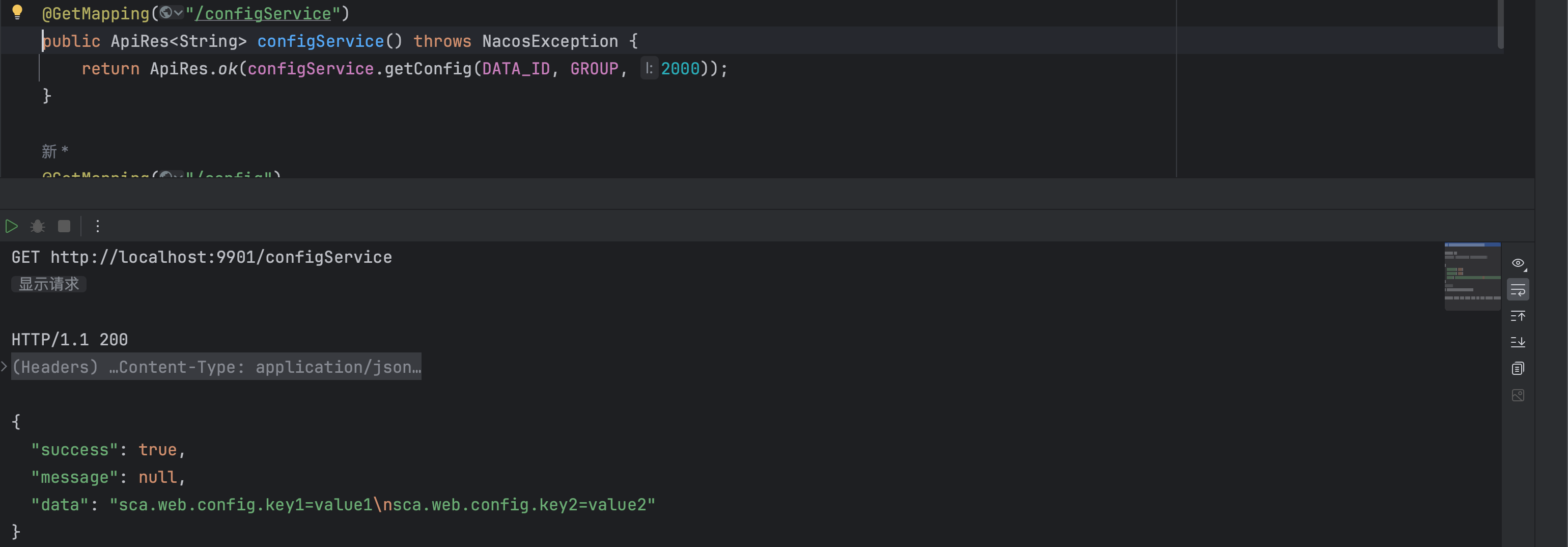Image resolution: width=1568 pixels, height=547 pixels.
Task: Open the eye view-settings dropdown
Action: [x=1518, y=263]
